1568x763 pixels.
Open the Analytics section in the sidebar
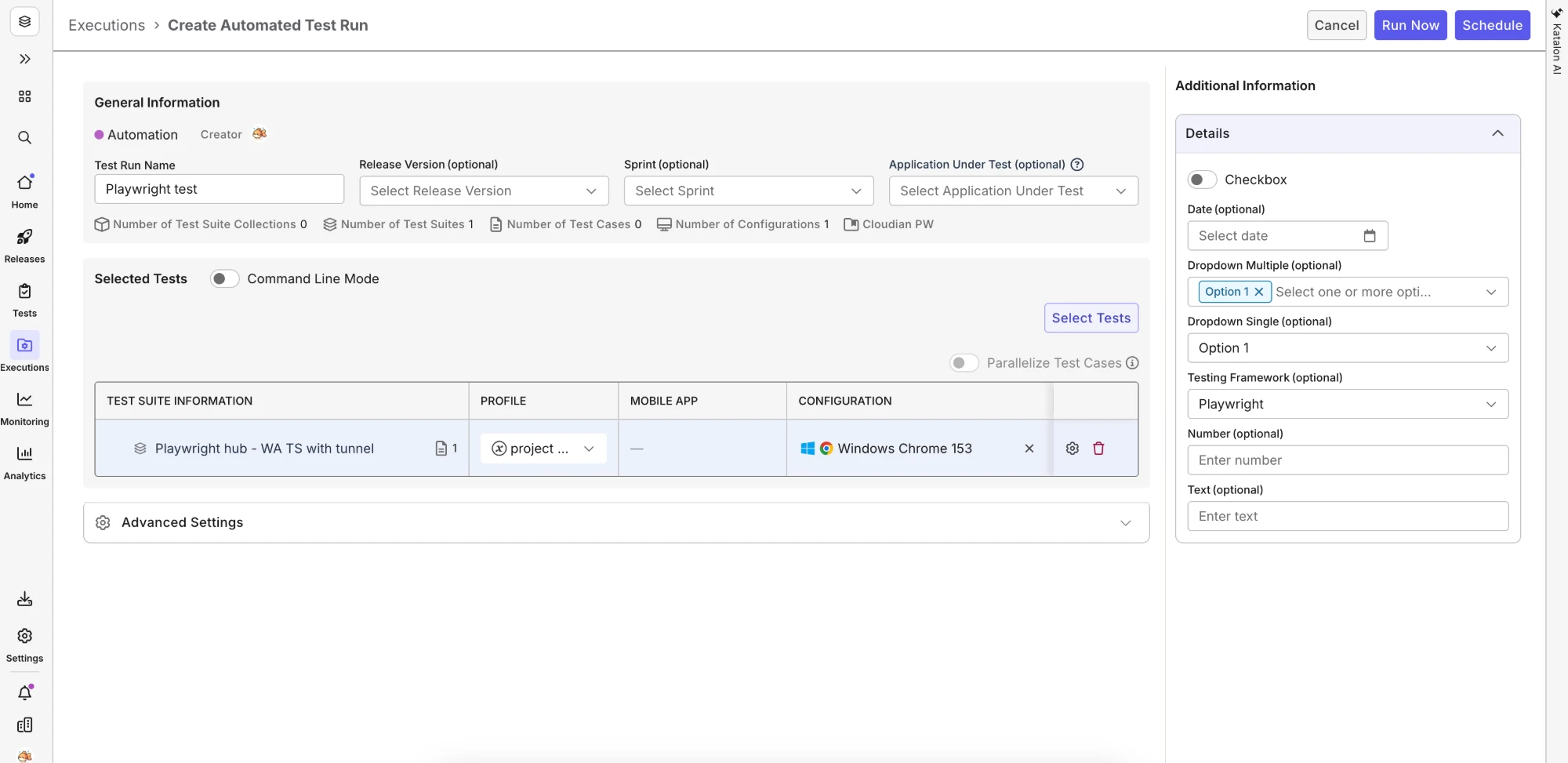(x=25, y=462)
